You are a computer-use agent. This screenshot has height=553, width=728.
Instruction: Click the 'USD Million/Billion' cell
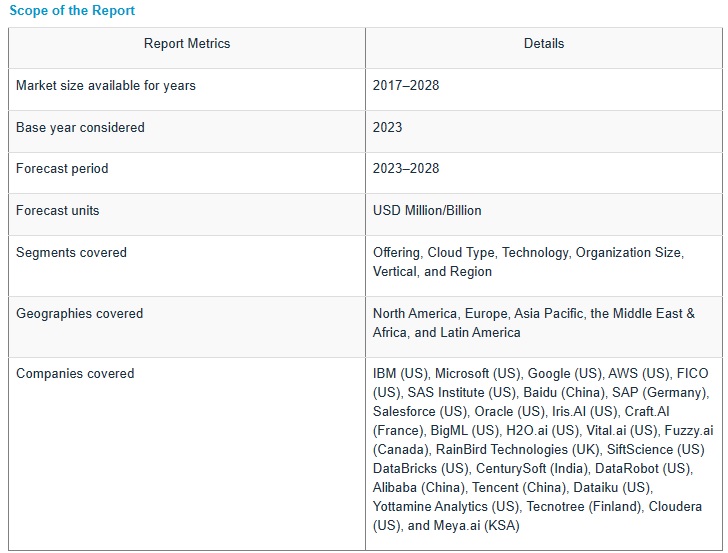pyautogui.click(x=427, y=211)
